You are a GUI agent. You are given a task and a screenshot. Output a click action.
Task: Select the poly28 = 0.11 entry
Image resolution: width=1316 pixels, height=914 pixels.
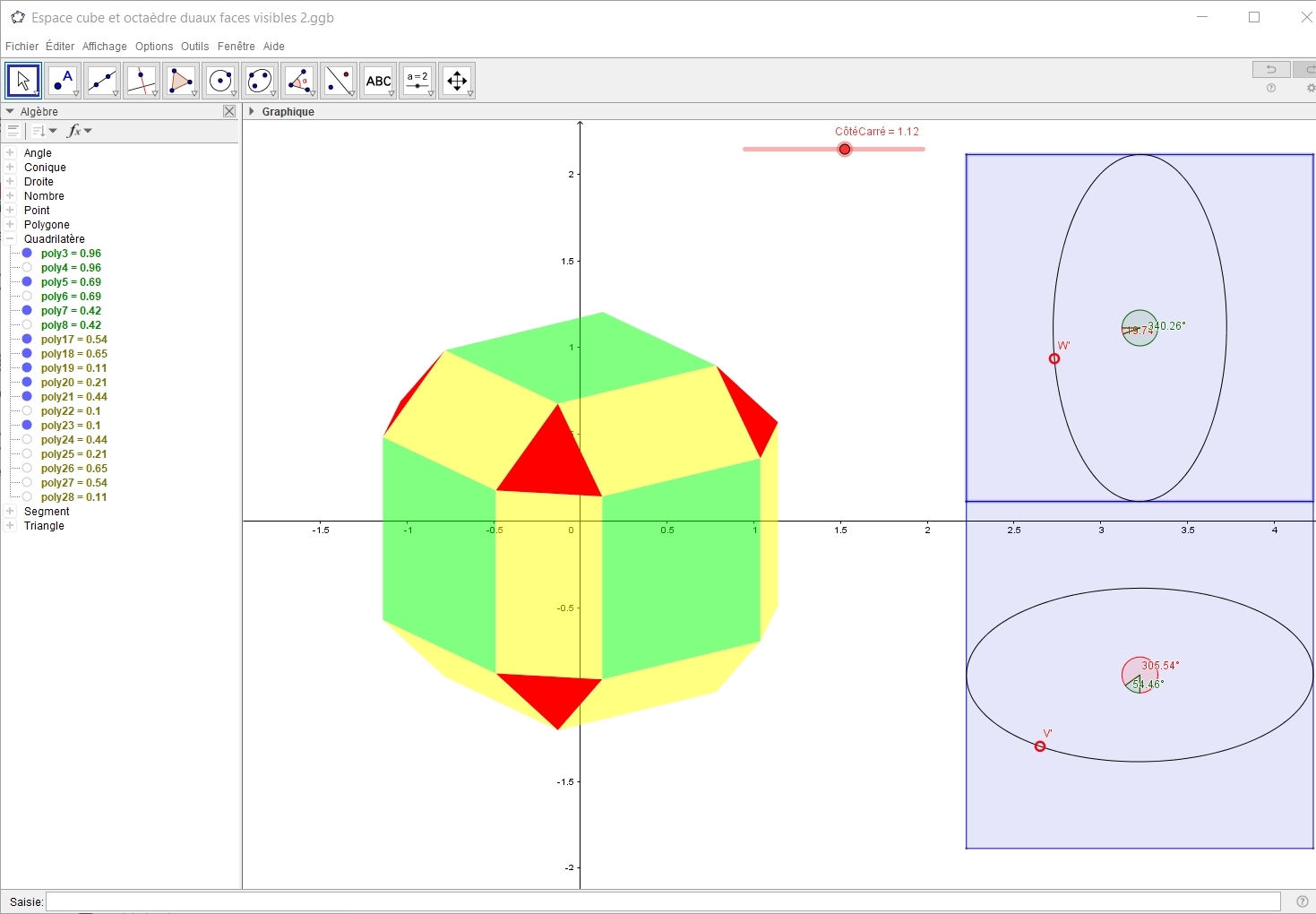(x=74, y=497)
